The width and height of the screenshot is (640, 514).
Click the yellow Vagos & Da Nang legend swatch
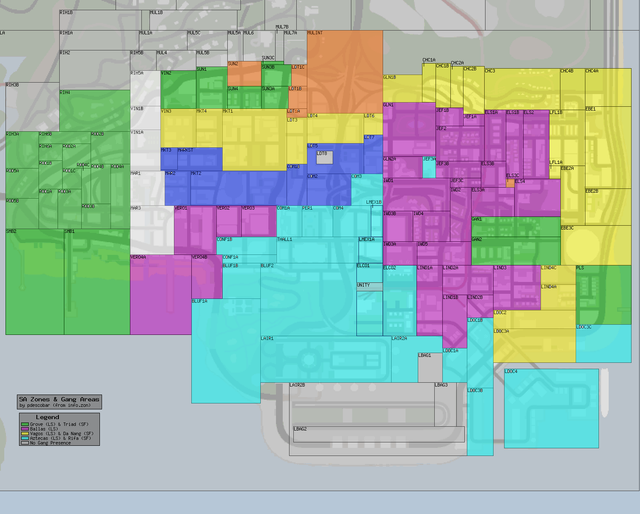[x=25, y=434]
